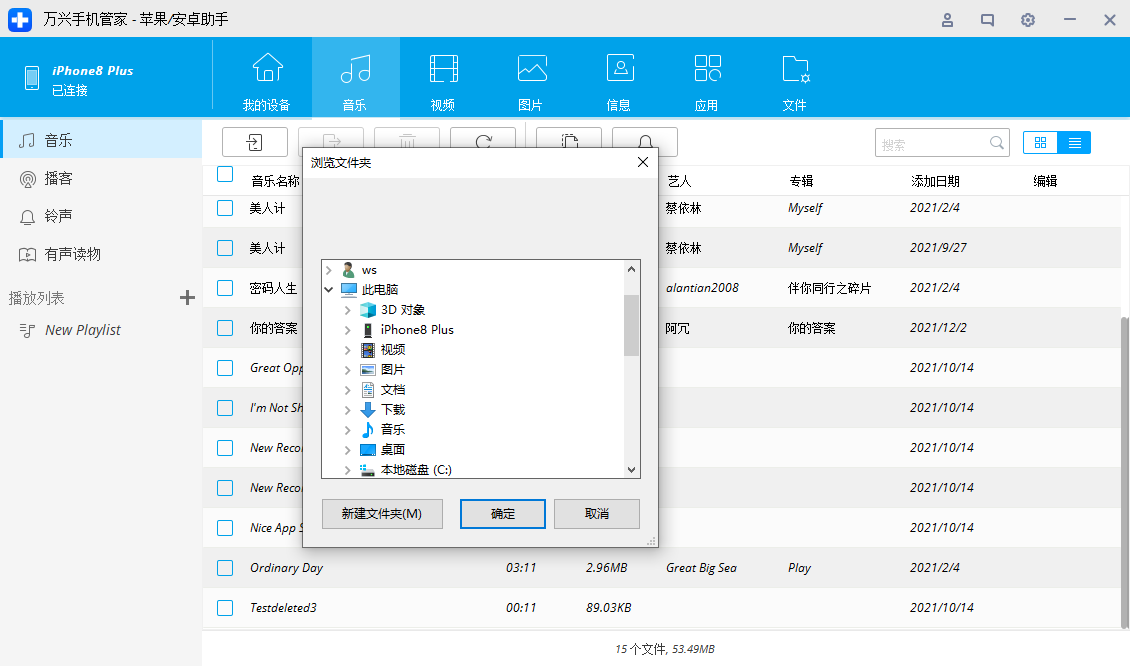Open the 文件 (Files) explorer
The width and height of the screenshot is (1130, 666).
pos(794,78)
